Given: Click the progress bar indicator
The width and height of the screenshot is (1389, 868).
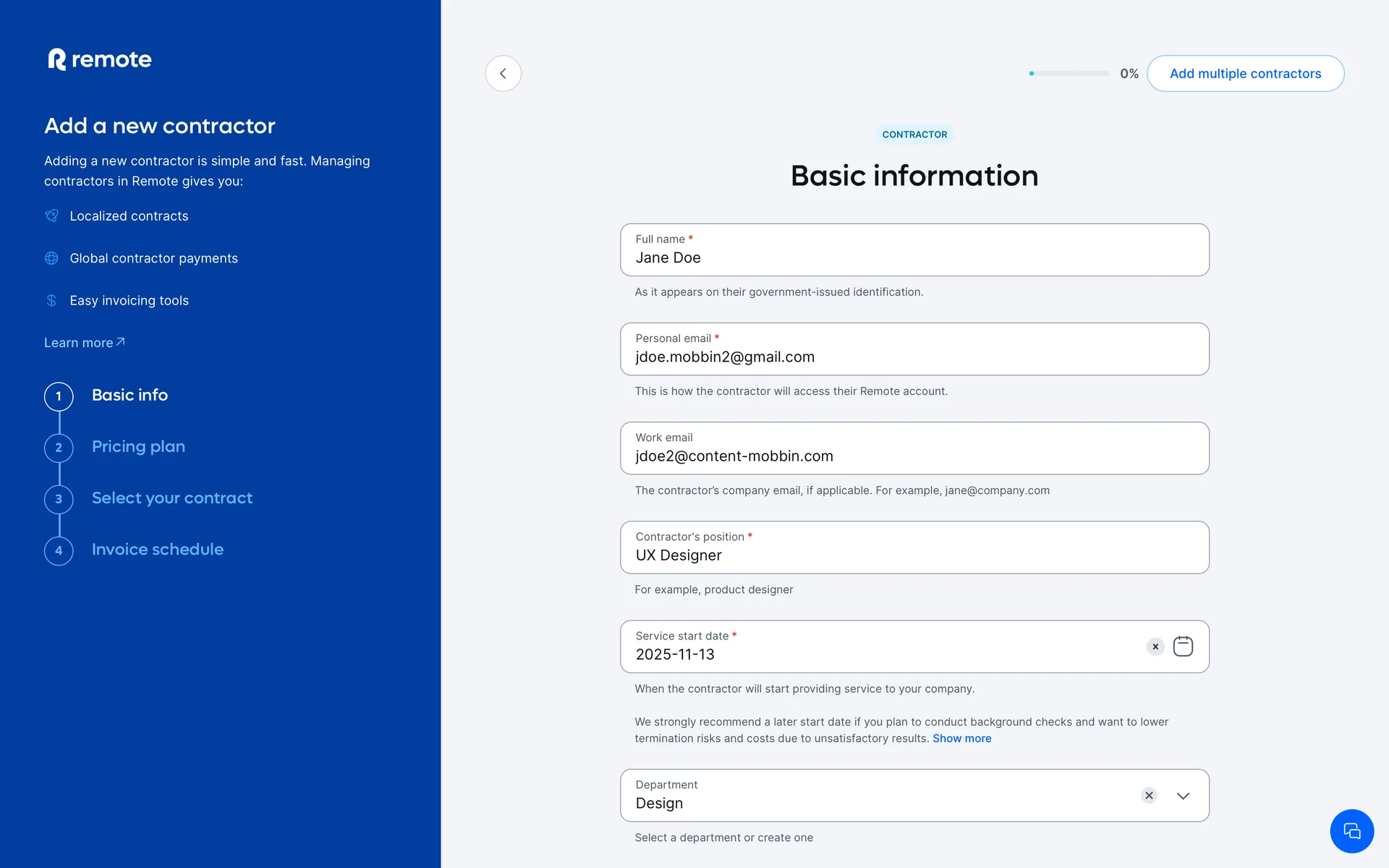Looking at the screenshot, I should click(x=1069, y=74).
